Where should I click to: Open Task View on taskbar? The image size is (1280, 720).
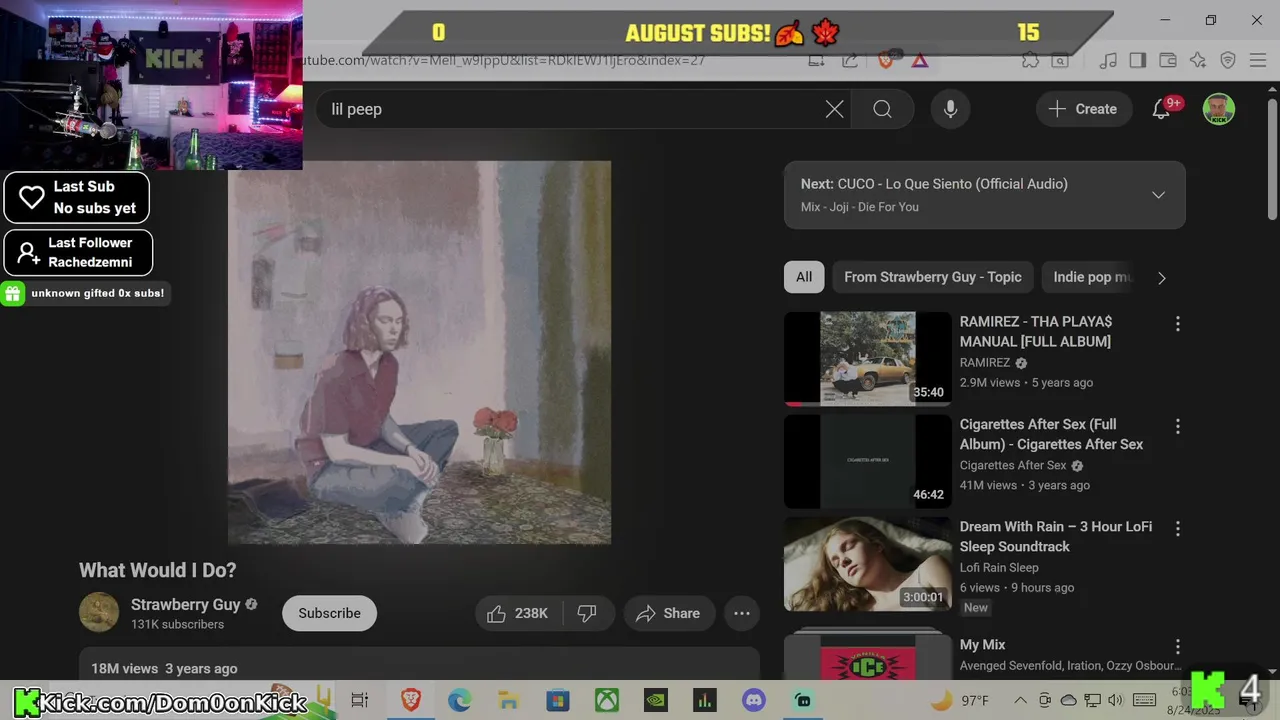pyautogui.click(x=360, y=700)
